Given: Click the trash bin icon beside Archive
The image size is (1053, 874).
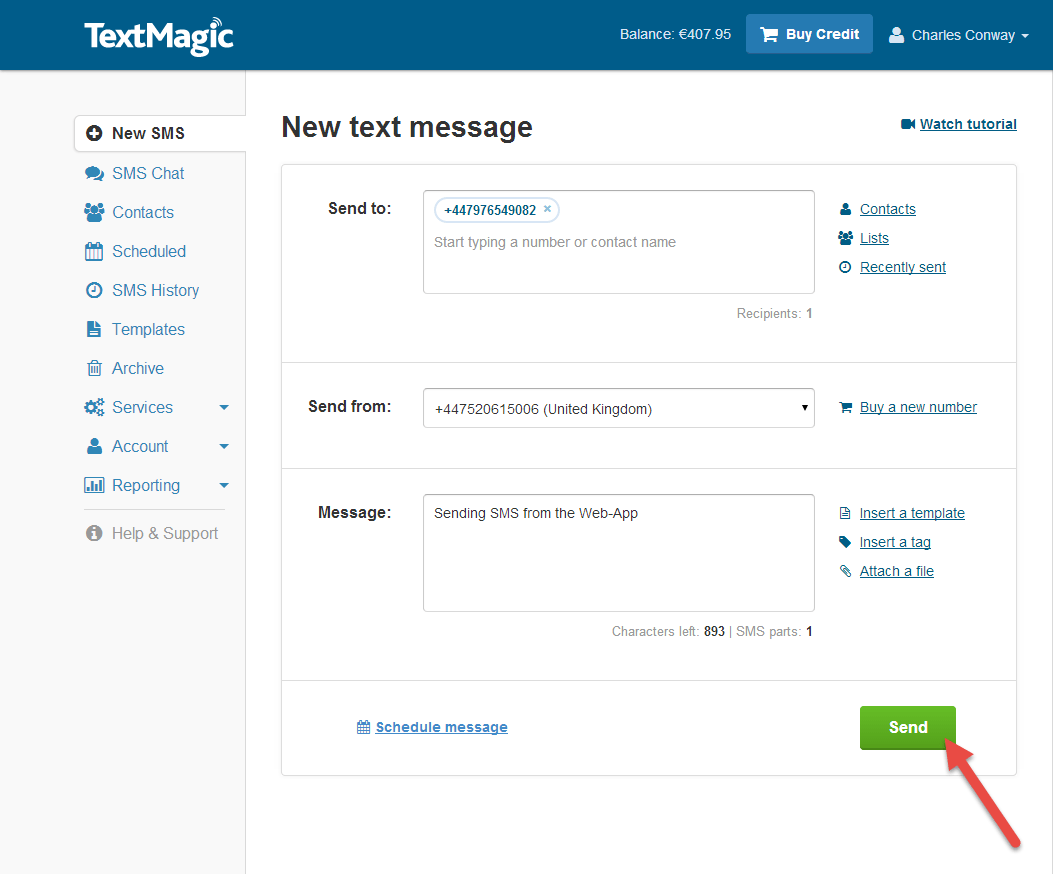Looking at the screenshot, I should pos(94,368).
